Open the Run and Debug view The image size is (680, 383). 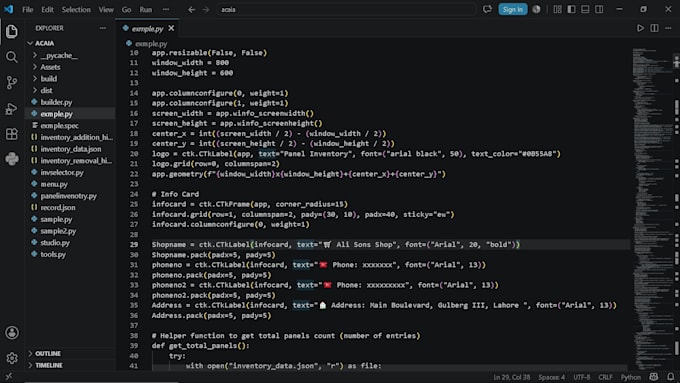(x=12, y=108)
